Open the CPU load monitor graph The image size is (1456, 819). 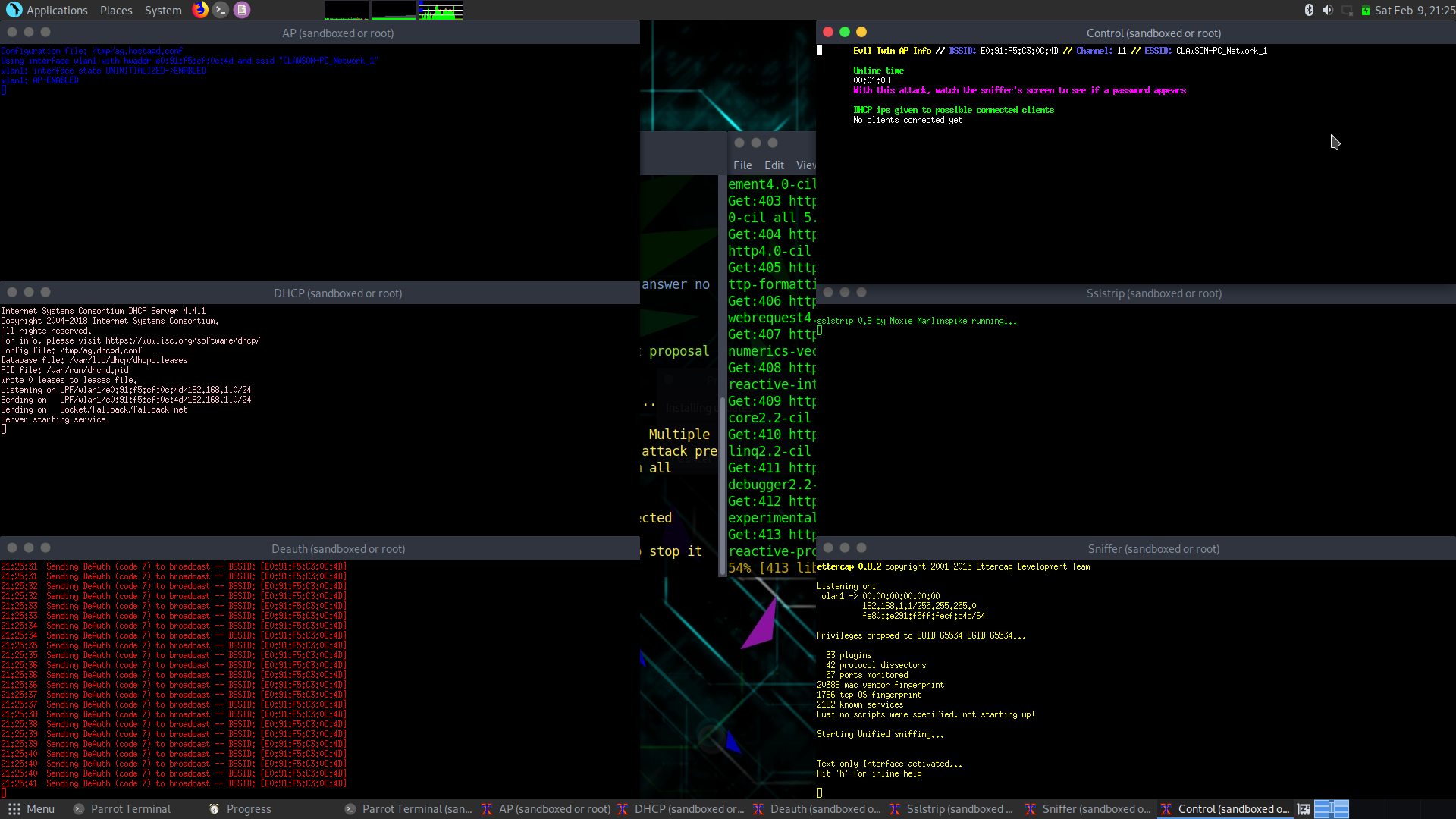point(347,10)
